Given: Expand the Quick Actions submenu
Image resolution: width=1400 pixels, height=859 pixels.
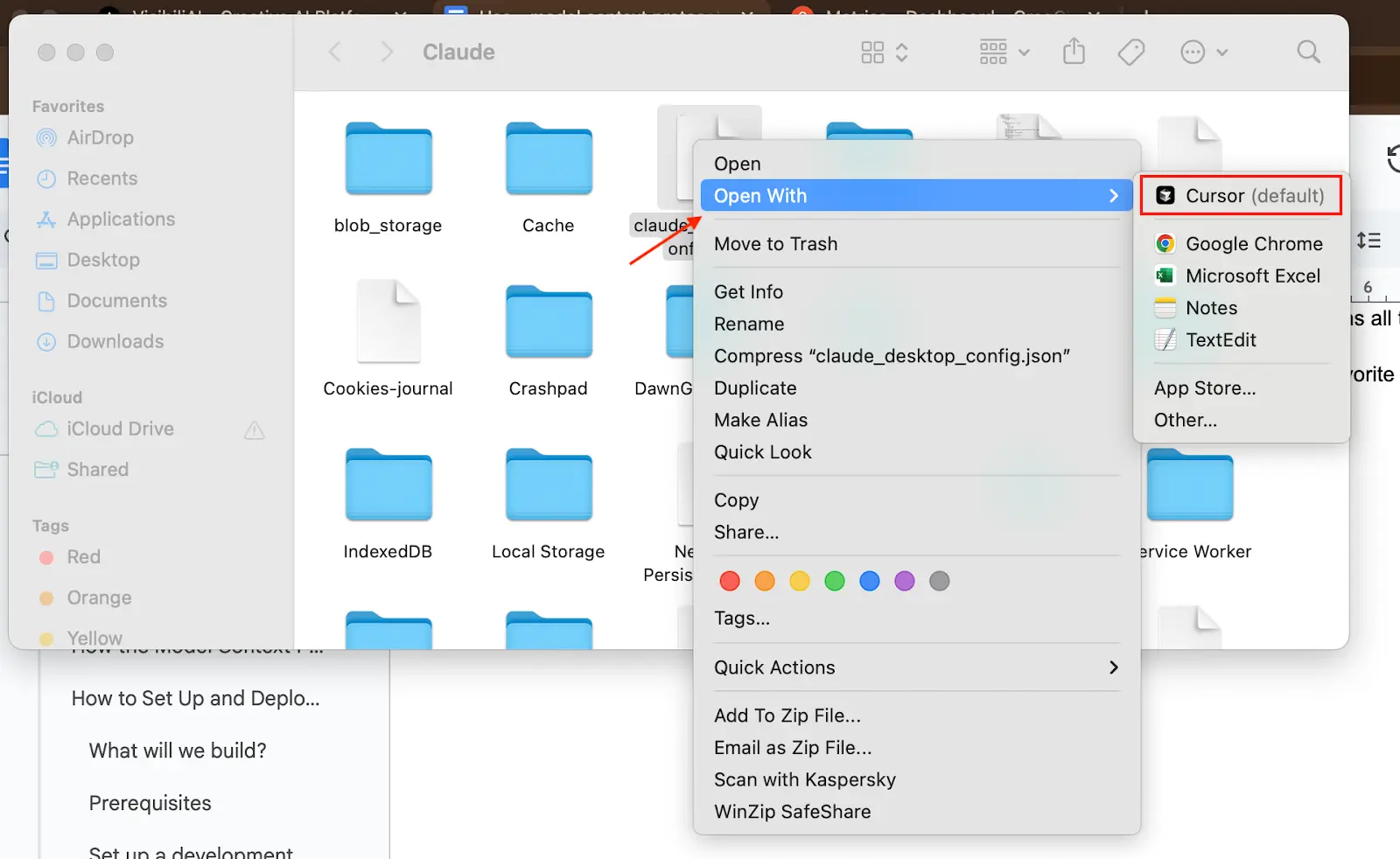Looking at the screenshot, I should (916, 667).
